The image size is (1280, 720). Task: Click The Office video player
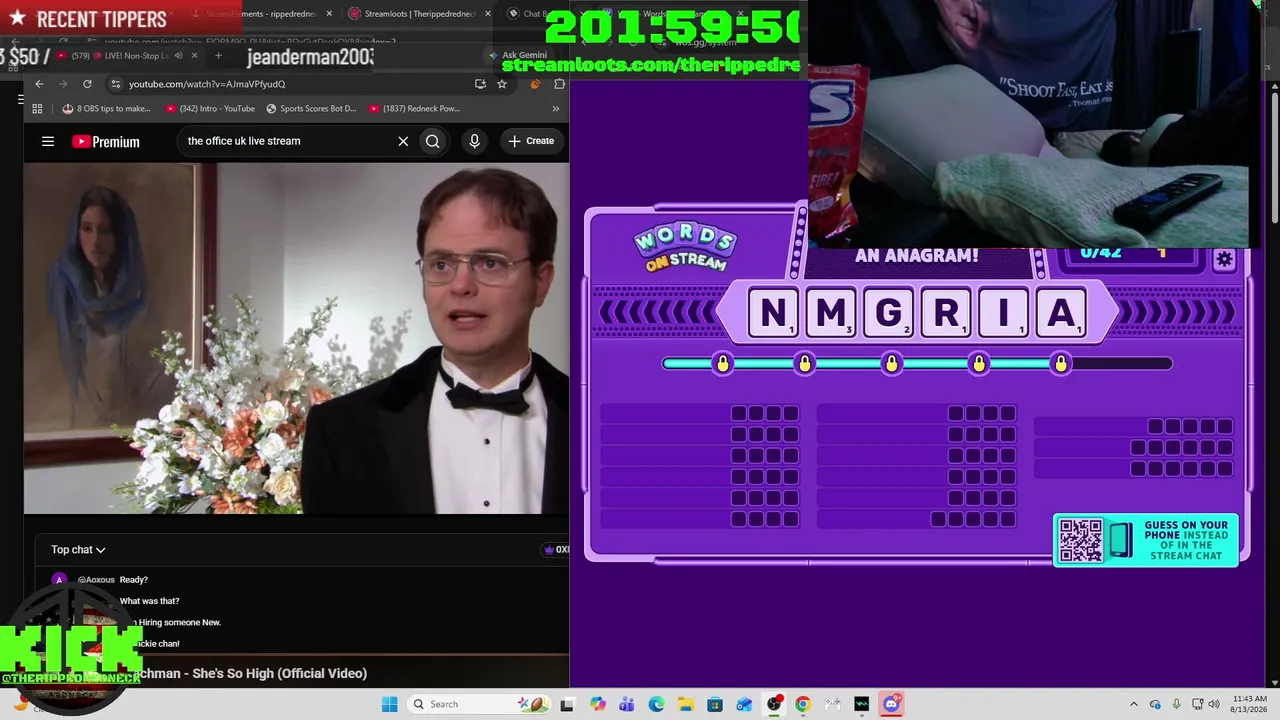(296, 338)
